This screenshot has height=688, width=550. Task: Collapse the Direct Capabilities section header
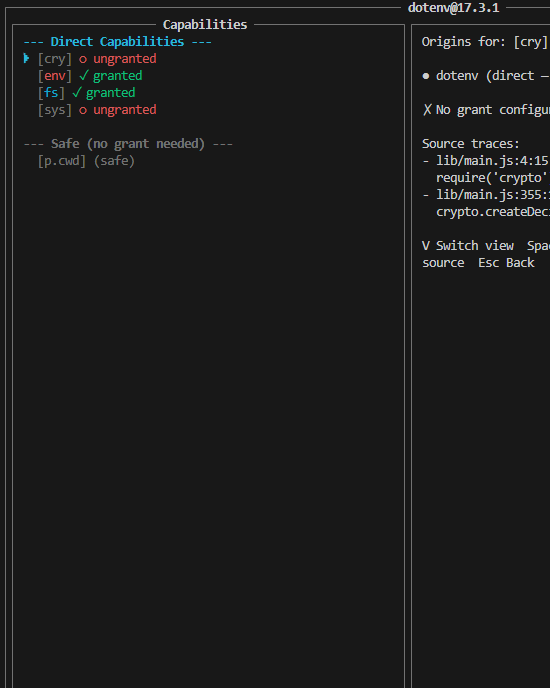tap(118, 42)
